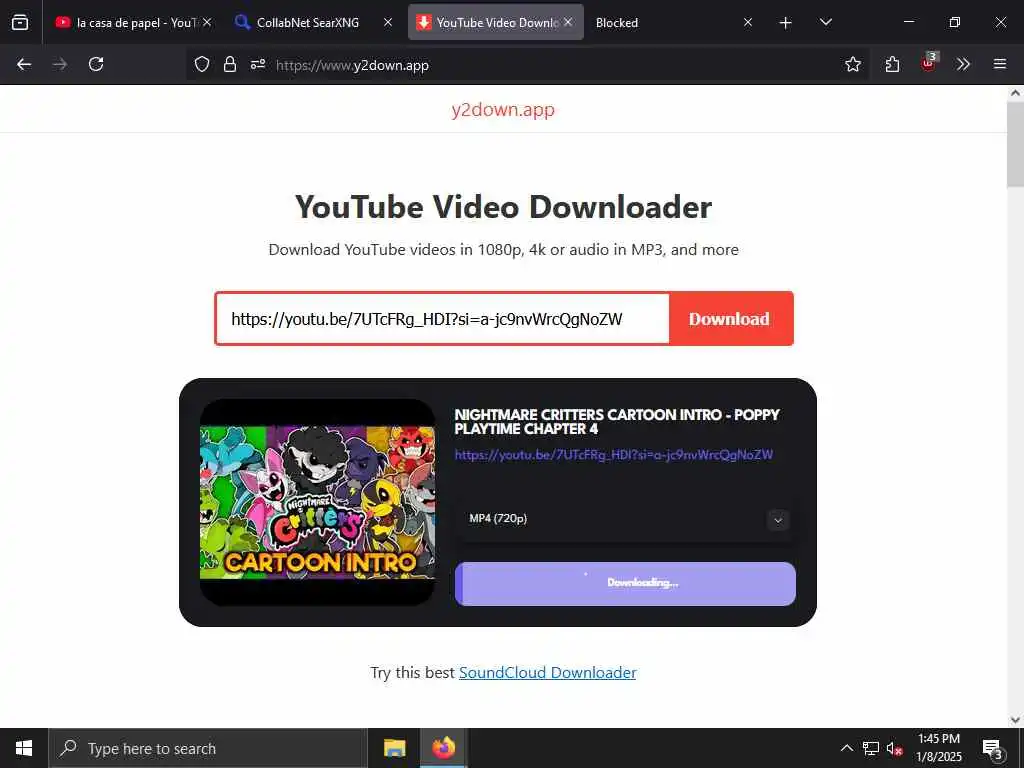
Task: Open File Explorer from taskbar
Action: click(x=394, y=748)
